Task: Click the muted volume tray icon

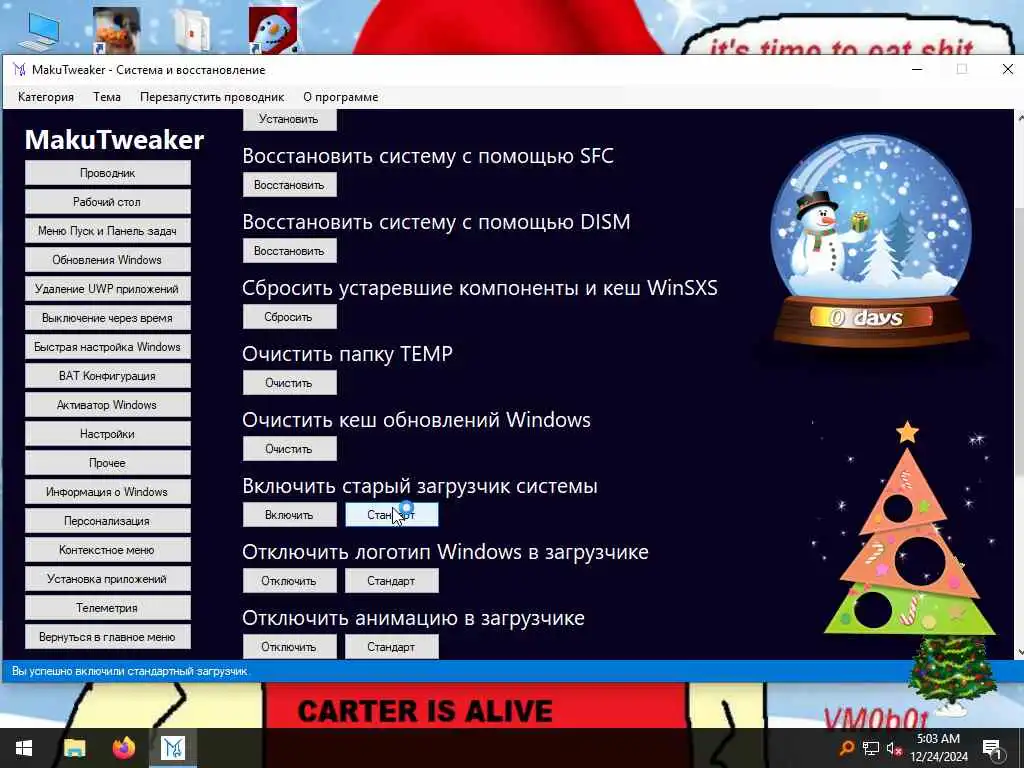Action: click(894, 749)
